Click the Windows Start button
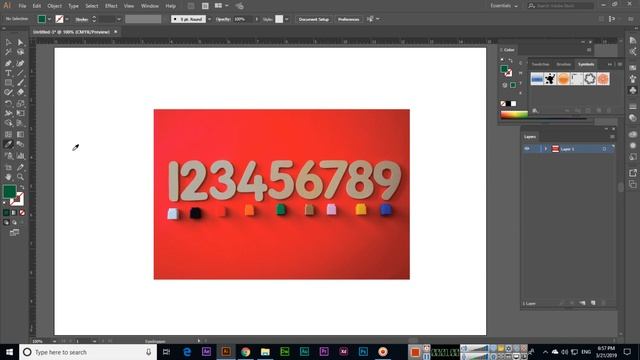Screen dimensions: 640x360 9,352
